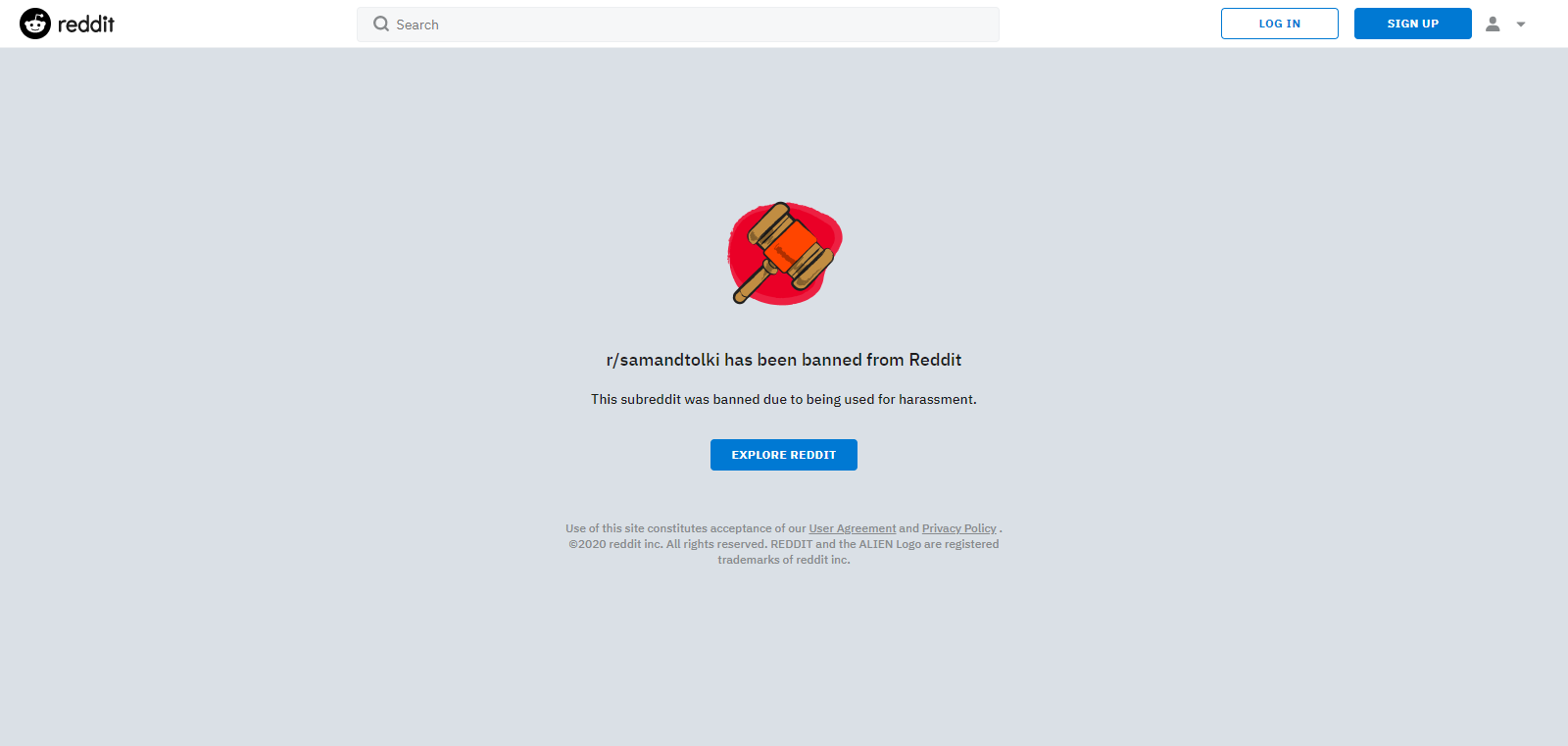Image resolution: width=1568 pixels, height=746 pixels.
Task: Open the User Agreement link
Action: 853,528
